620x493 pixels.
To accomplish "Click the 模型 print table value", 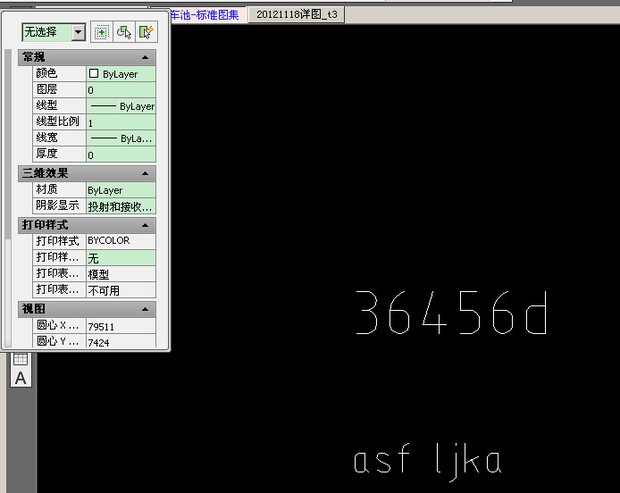I will point(121,274).
